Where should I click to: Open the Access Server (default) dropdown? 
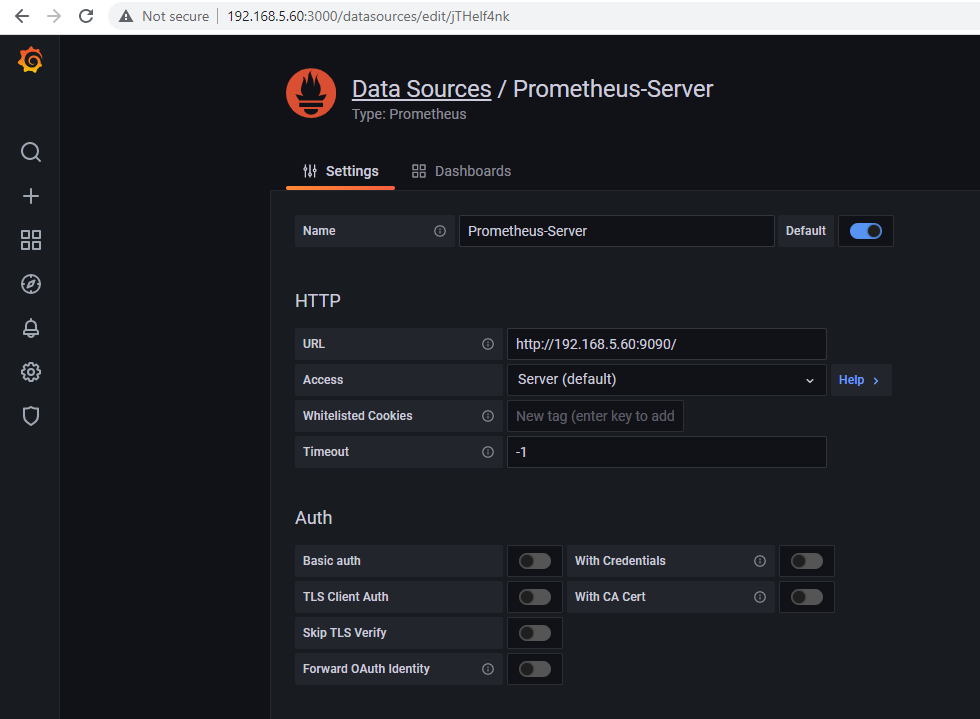(667, 380)
